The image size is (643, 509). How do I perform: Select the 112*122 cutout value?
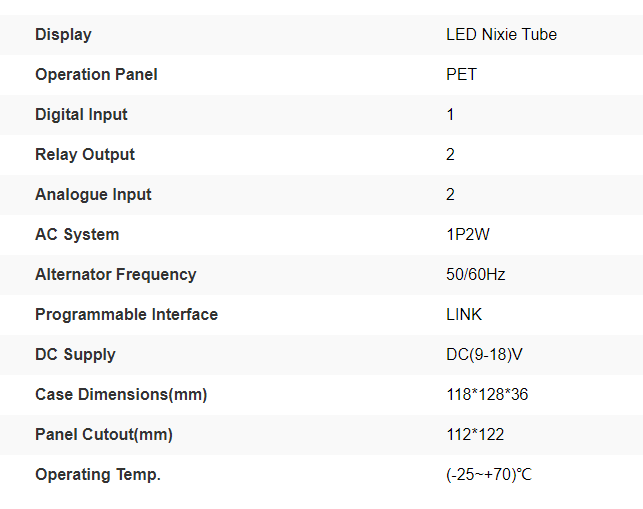coord(475,434)
